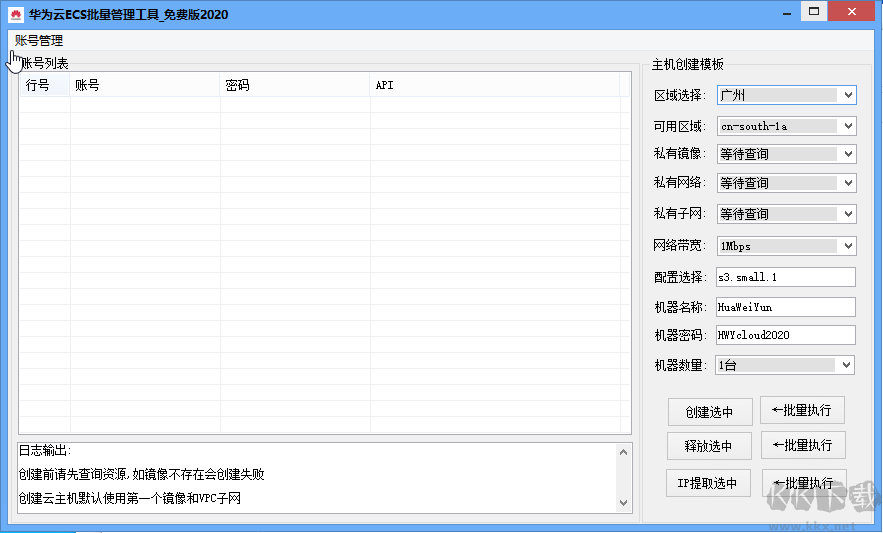883x533 pixels.
Task: Click 批量执行 button next to 创建选中
Action: point(802,410)
